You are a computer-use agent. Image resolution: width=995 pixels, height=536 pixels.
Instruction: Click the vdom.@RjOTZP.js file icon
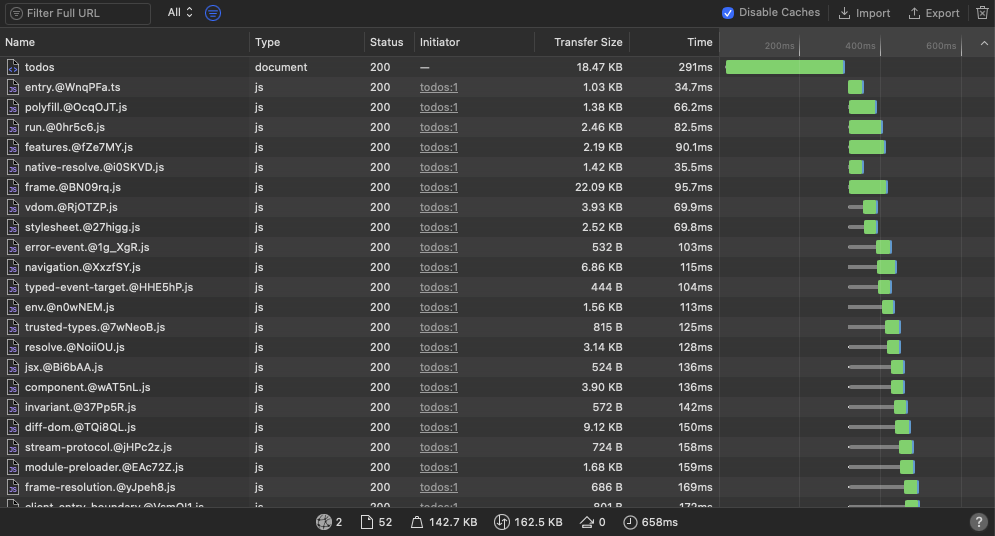pos(13,207)
